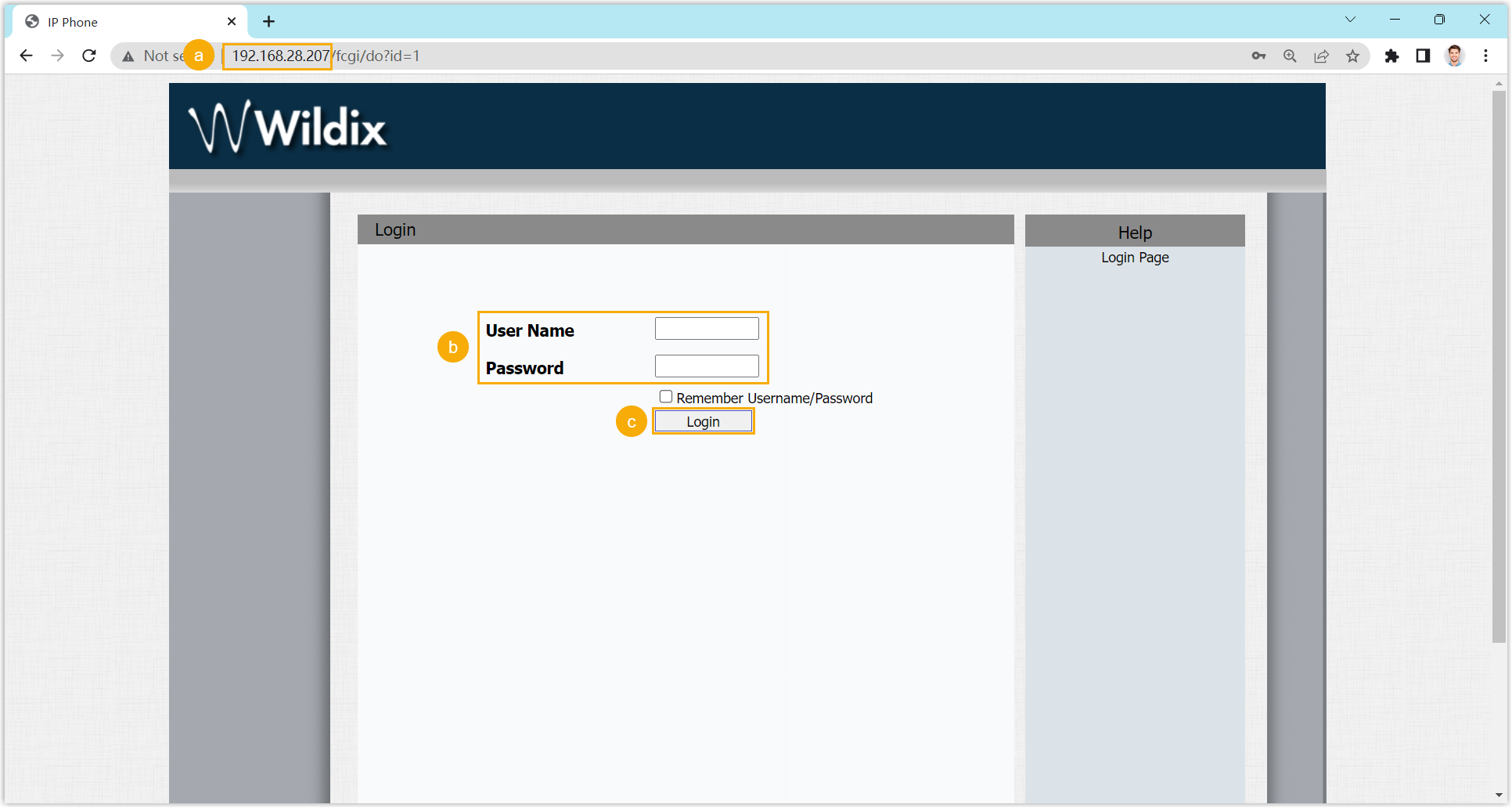Enable Remember Username/Password checkbox
Image resolution: width=1512 pixels, height=808 pixels.
[665, 397]
